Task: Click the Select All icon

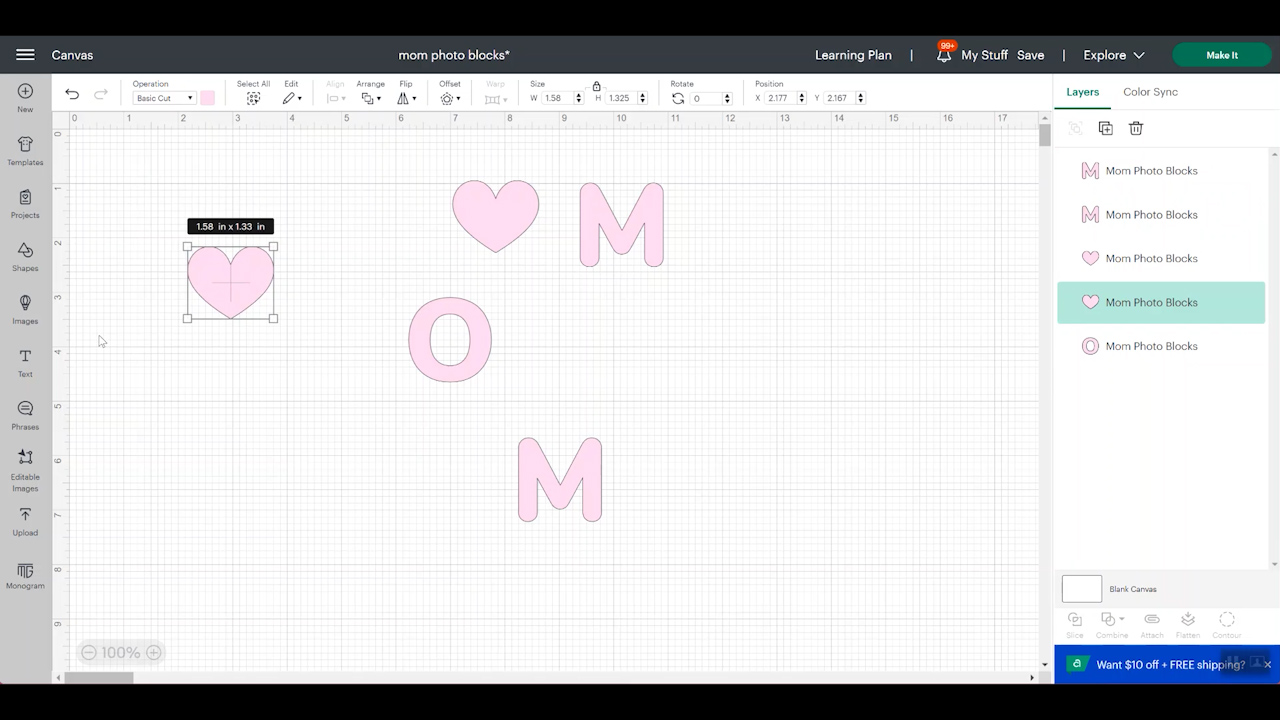Action: pyautogui.click(x=253, y=98)
